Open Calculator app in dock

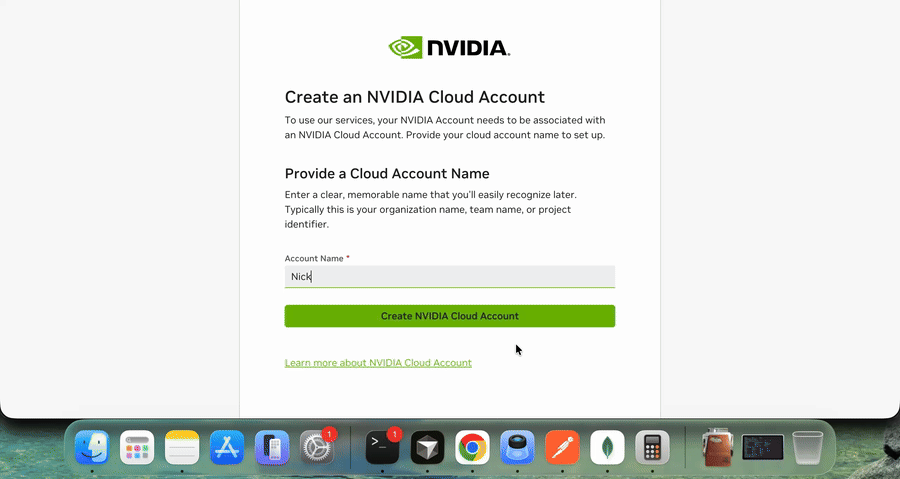(x=652, y=447)
